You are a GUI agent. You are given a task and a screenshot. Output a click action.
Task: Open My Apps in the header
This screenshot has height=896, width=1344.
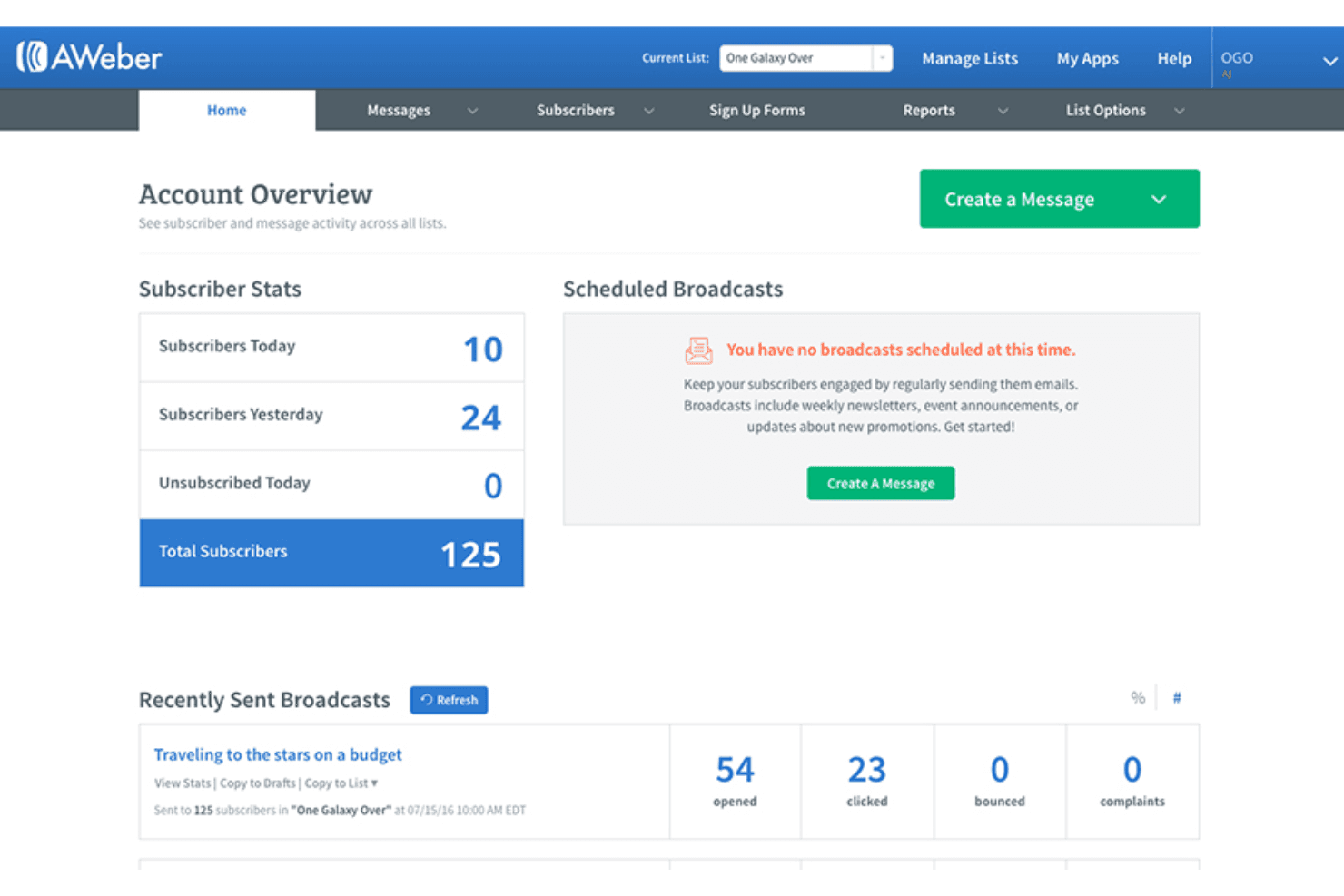[x=1087, y=58]
